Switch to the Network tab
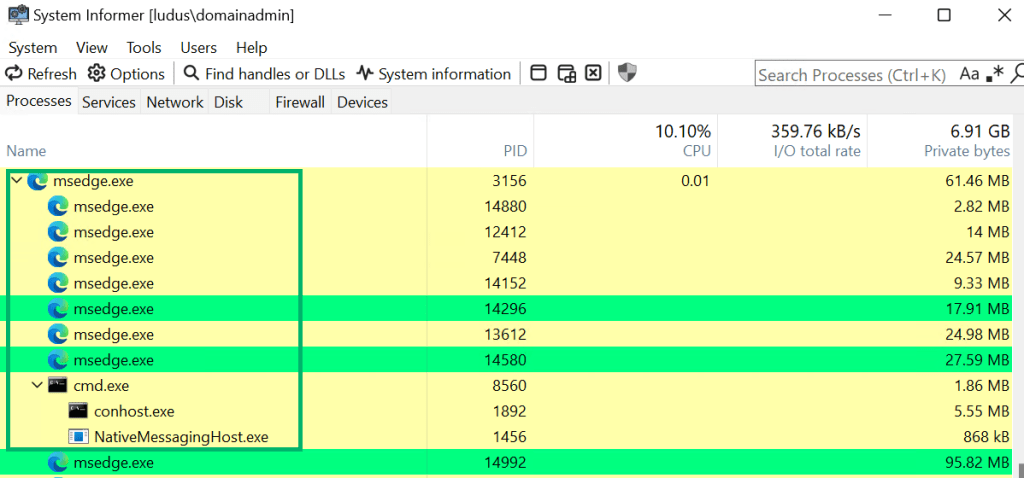Image resolution: width=1024 pixels, height=478 pixels. click(174, 103)
